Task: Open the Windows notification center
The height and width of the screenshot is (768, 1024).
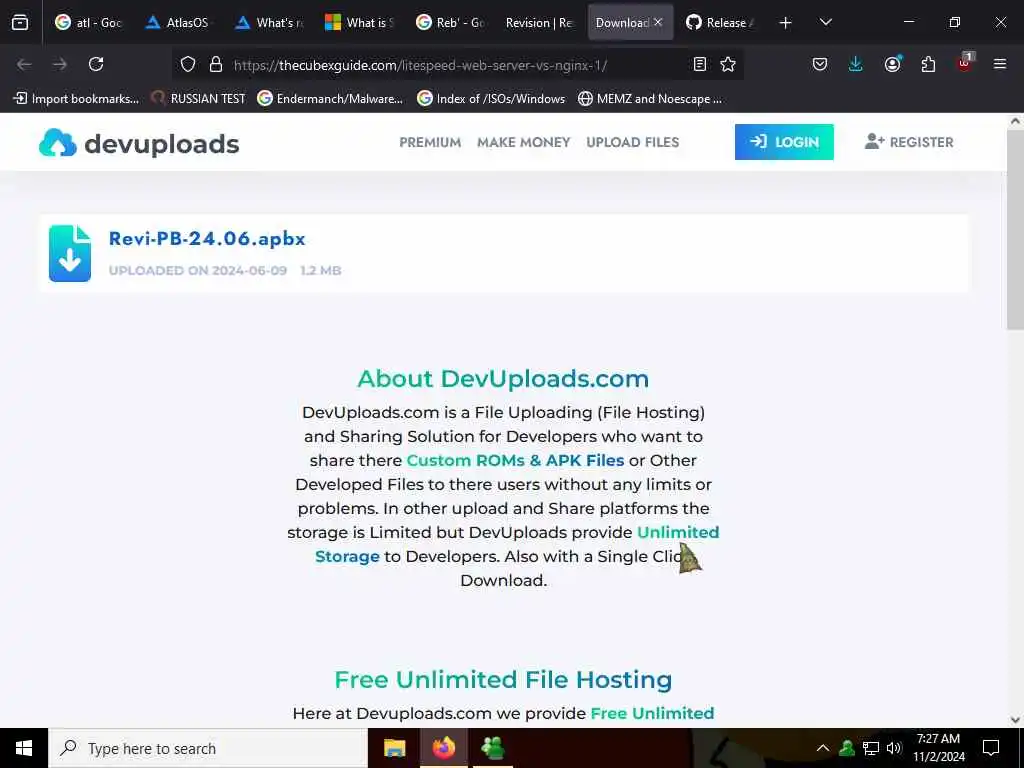Action: pyautogui.click(x=991, y=748)
